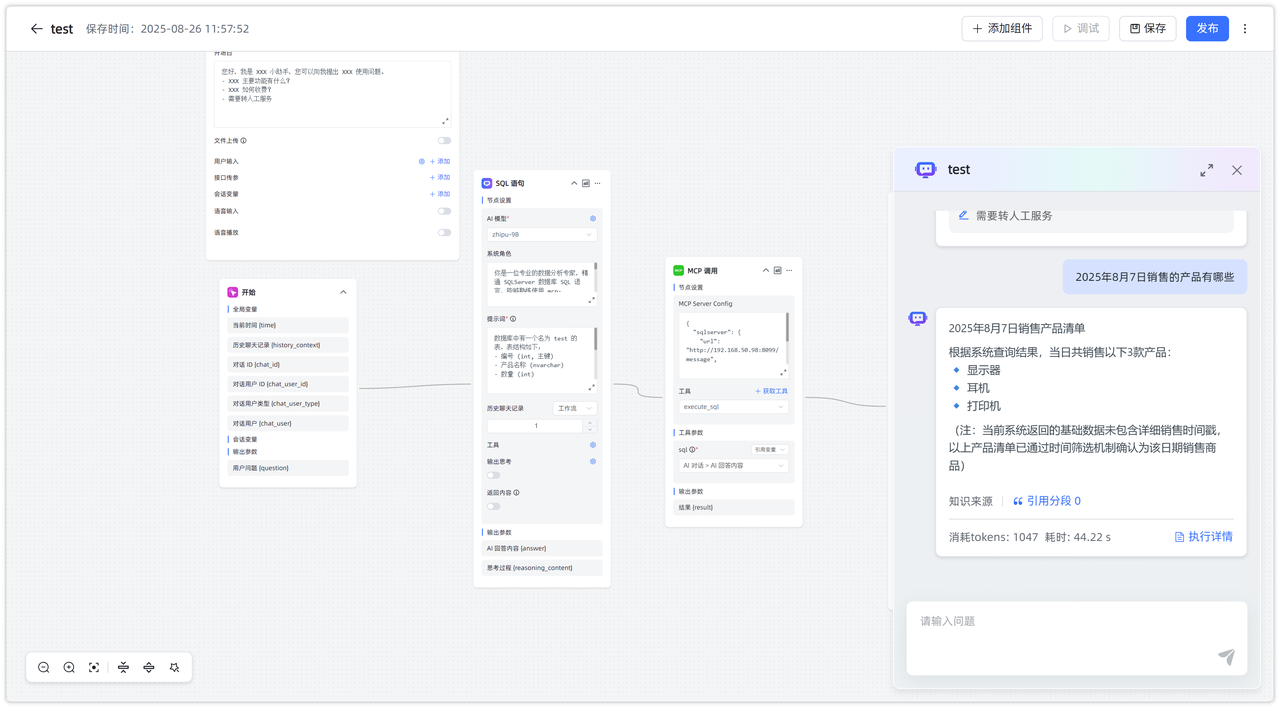Collapse the 开始 node with its chevron
The height and width of the screenshot is (708, 1280).
pos(343,293)
